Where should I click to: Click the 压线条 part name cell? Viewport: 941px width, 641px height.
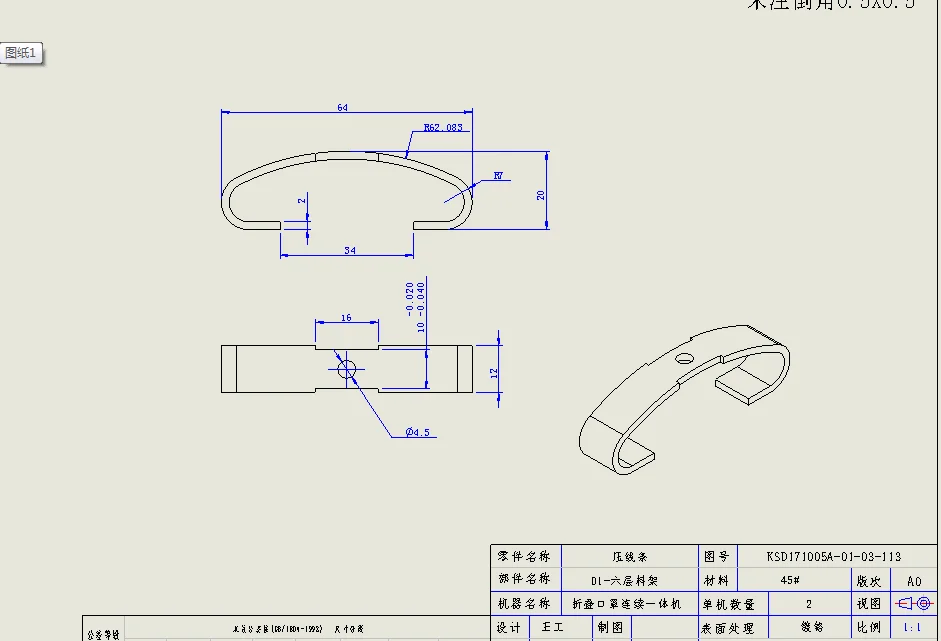630,556
